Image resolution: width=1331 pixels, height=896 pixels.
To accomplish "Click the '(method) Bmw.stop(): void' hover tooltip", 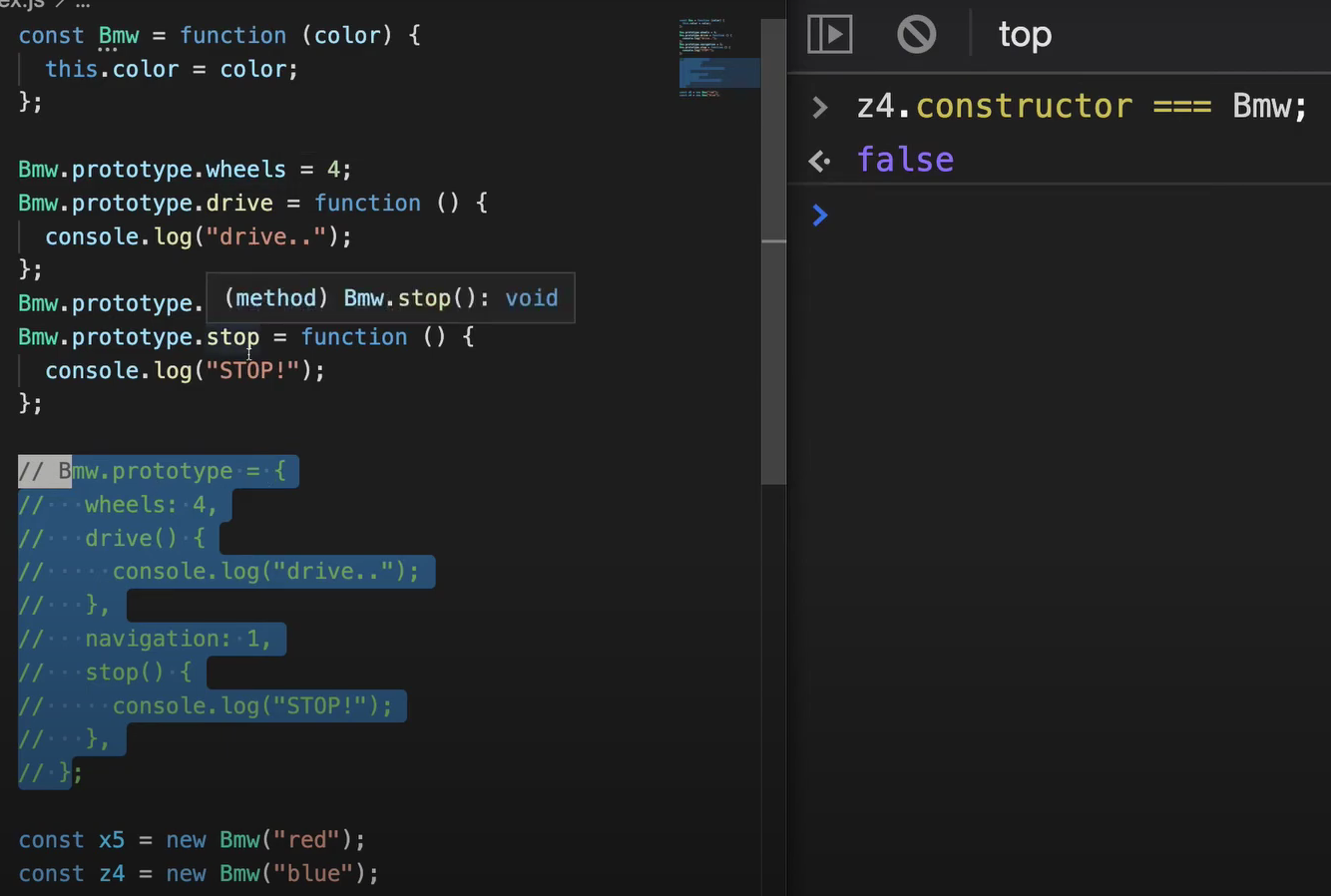I will tap(390, 298).
